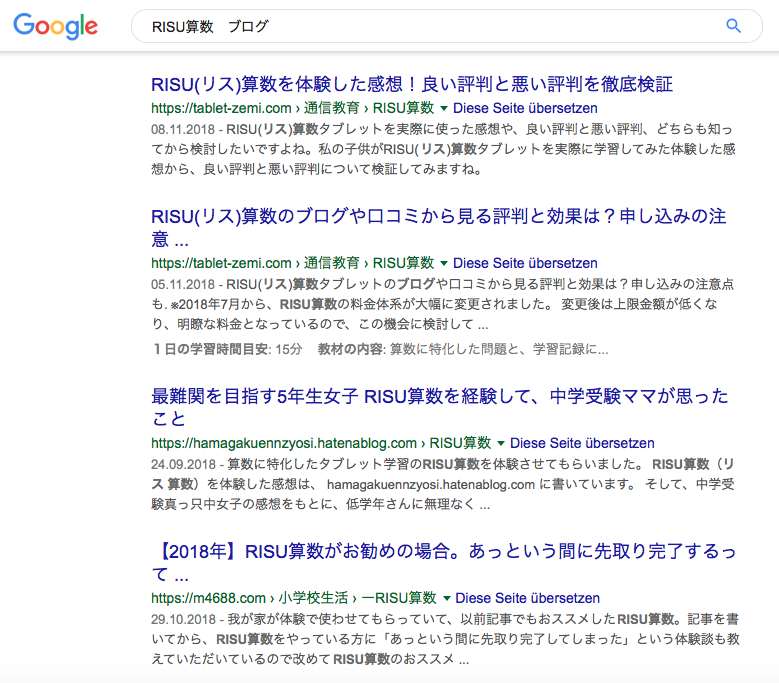
Task: Click Diese Seite übersetzen for hatenablog result
Action: click(x=582, y=443)
